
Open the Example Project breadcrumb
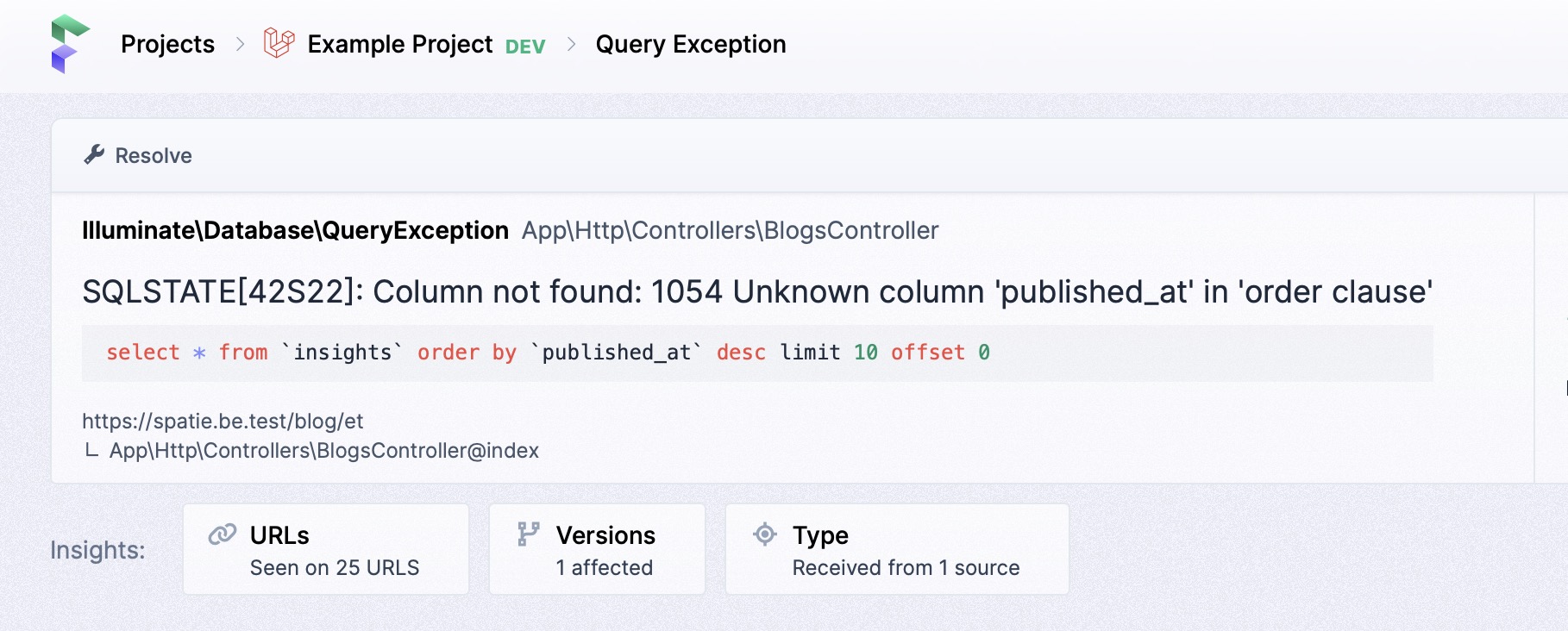[400, 44]
